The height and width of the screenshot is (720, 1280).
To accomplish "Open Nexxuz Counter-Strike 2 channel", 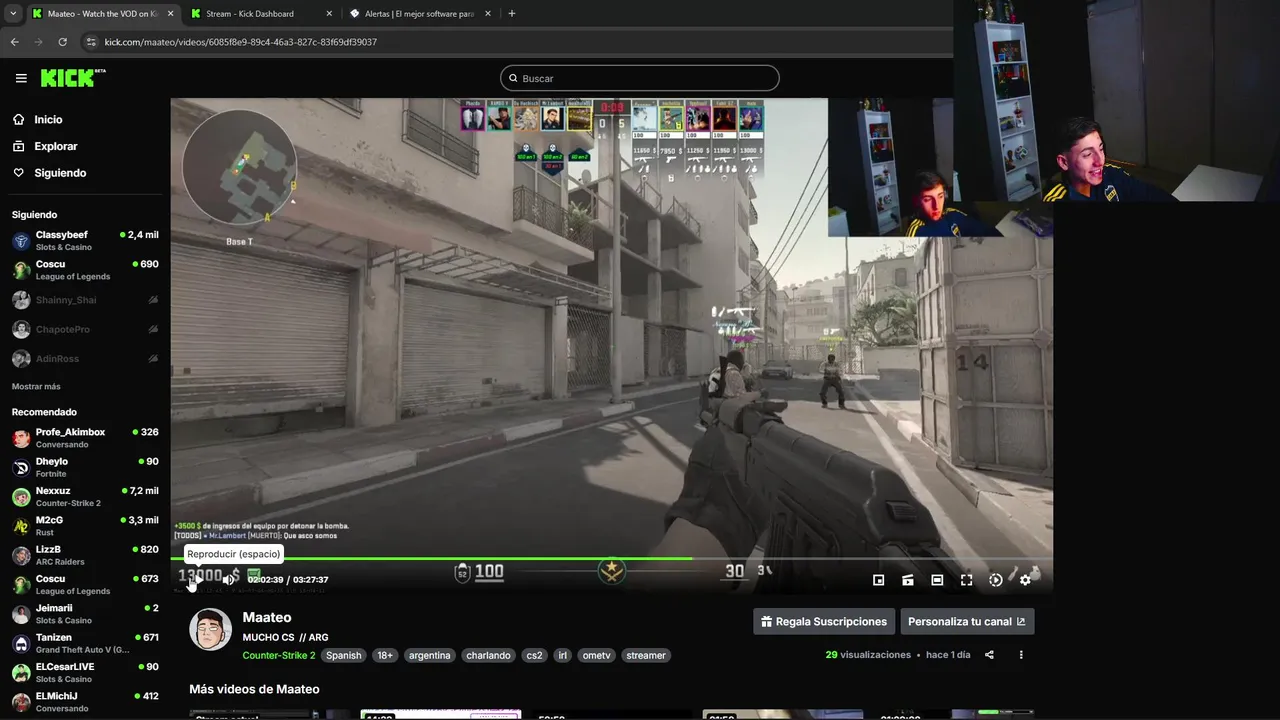I will [x=85, y=496].
